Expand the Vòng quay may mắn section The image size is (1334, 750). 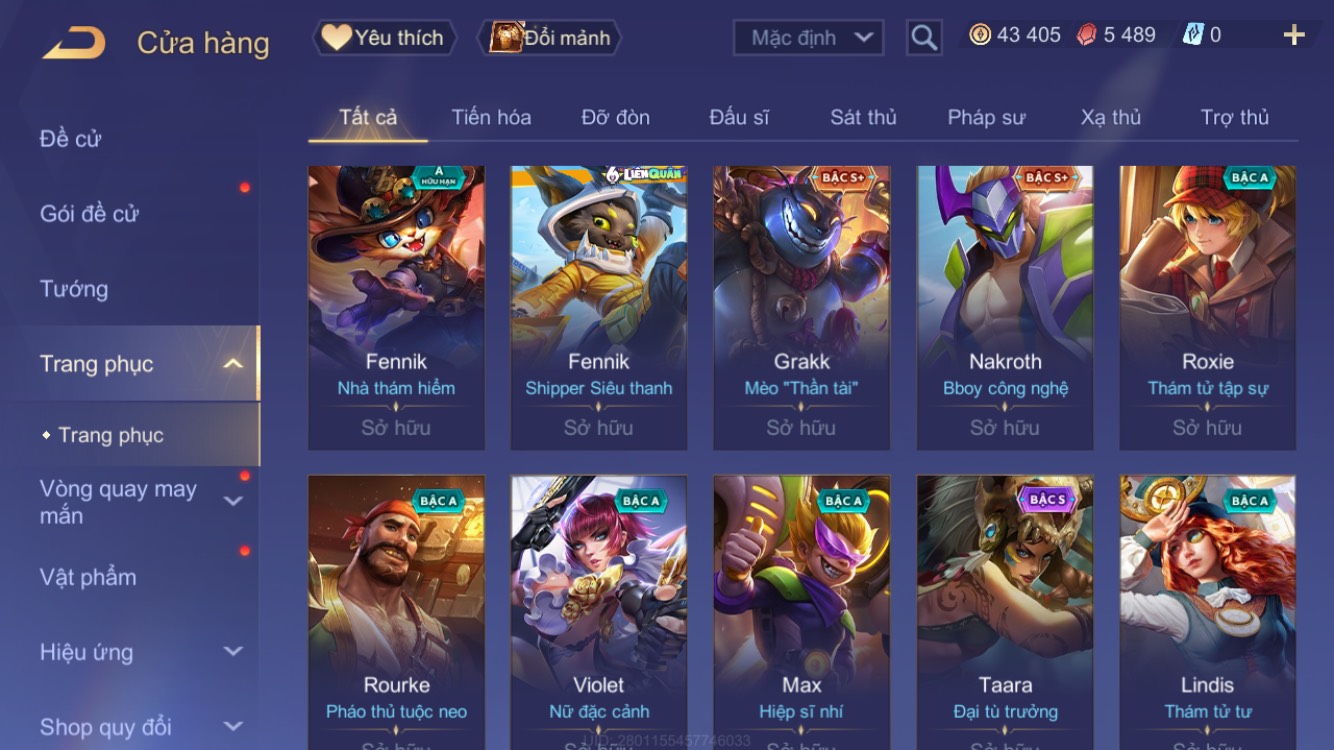233,501
